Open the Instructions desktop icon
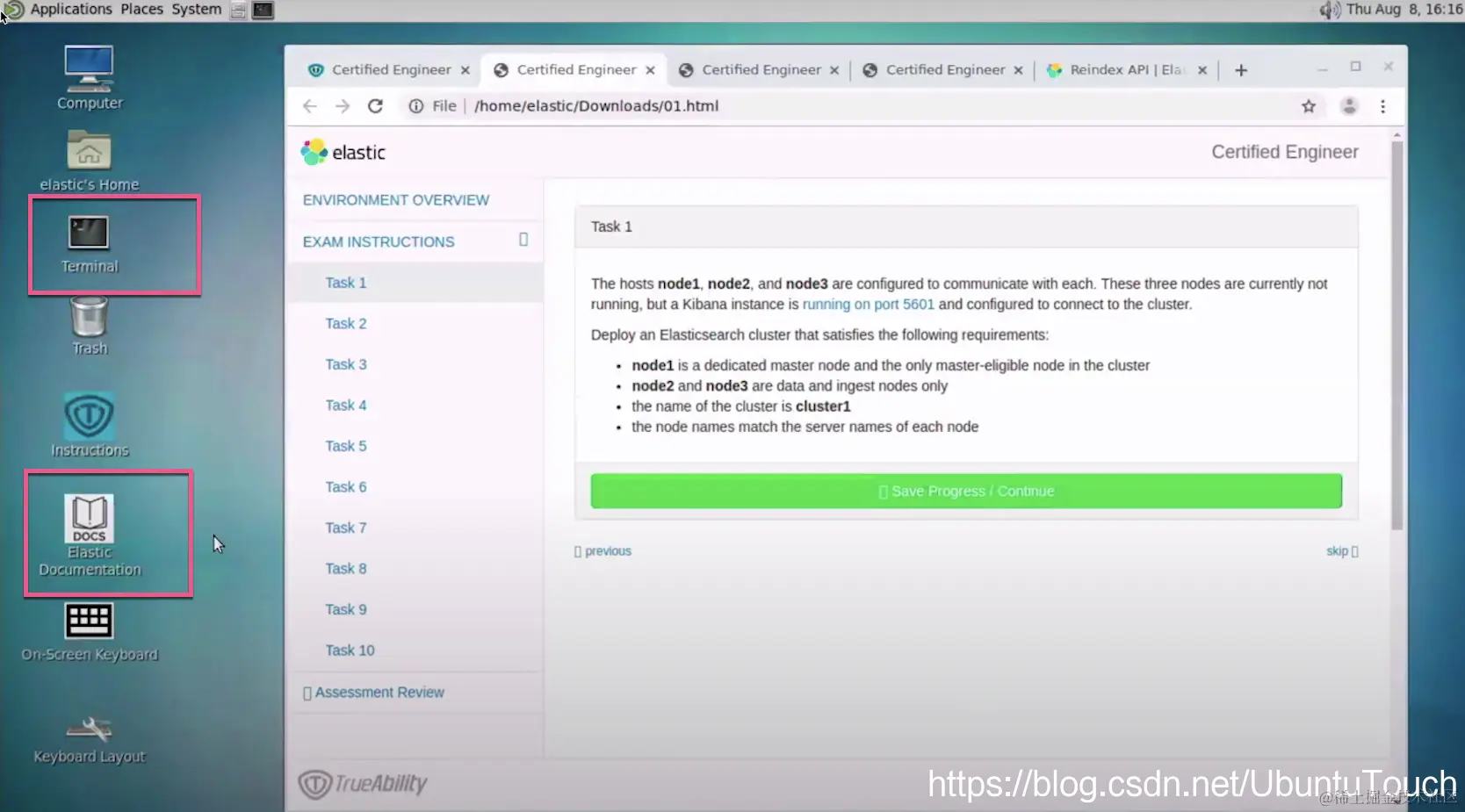The height and width of the screenshot is (812, 1465). click(89, 425)
